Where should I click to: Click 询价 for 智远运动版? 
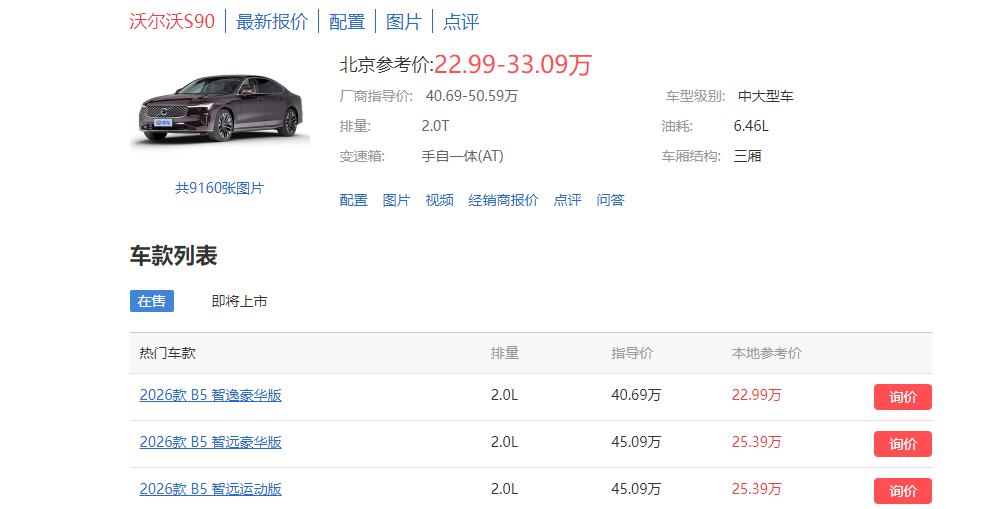coord(903,491)
